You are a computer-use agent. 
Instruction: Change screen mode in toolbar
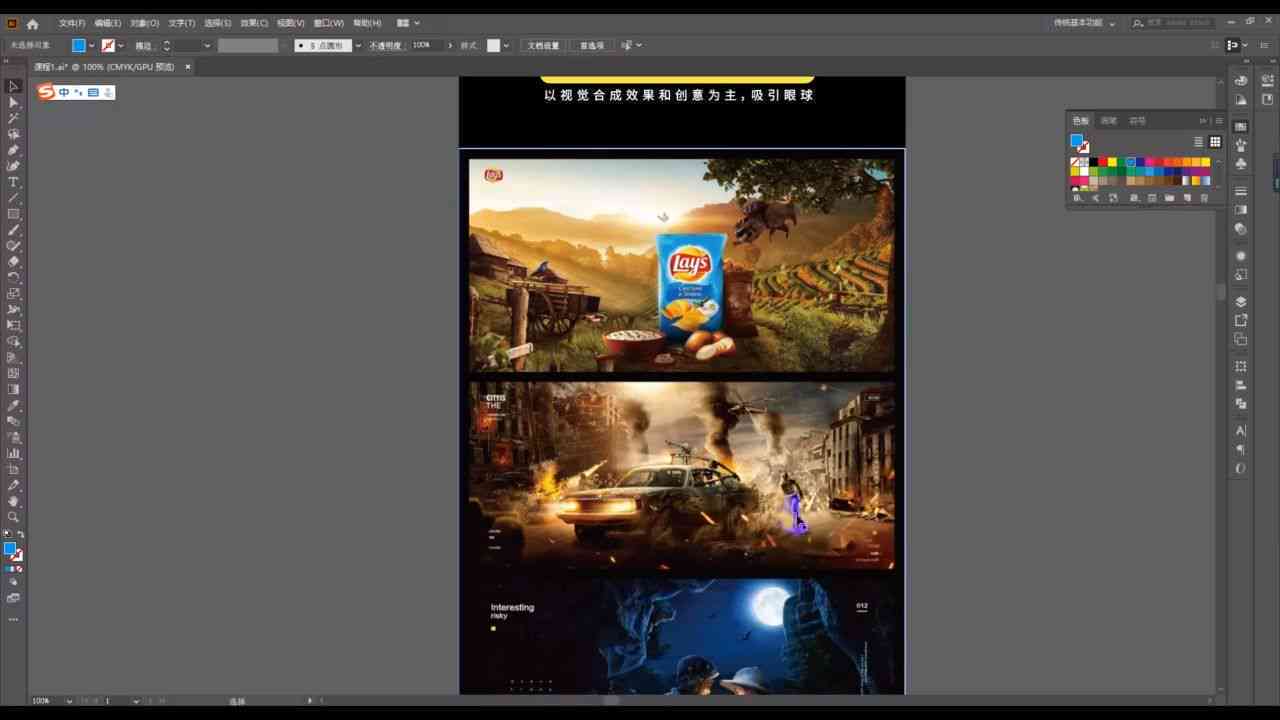pyautogui.click(x=14, y=598)
